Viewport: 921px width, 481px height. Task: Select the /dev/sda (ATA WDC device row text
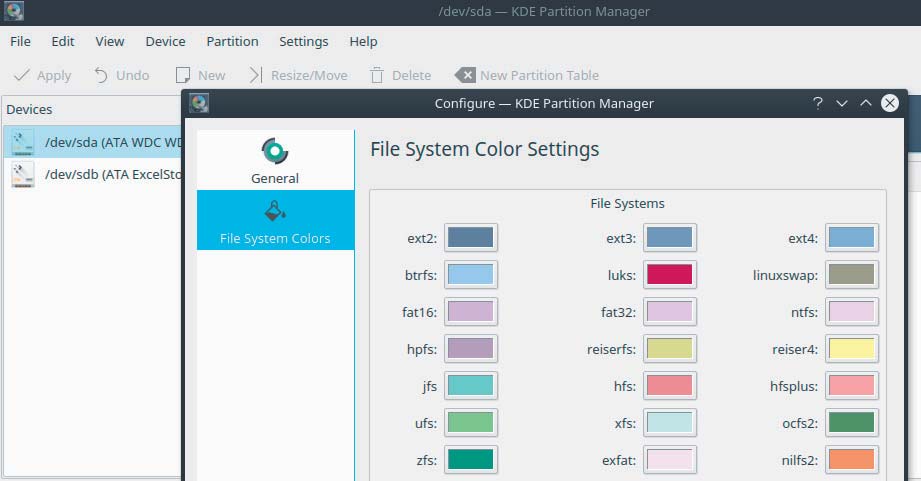113,143
